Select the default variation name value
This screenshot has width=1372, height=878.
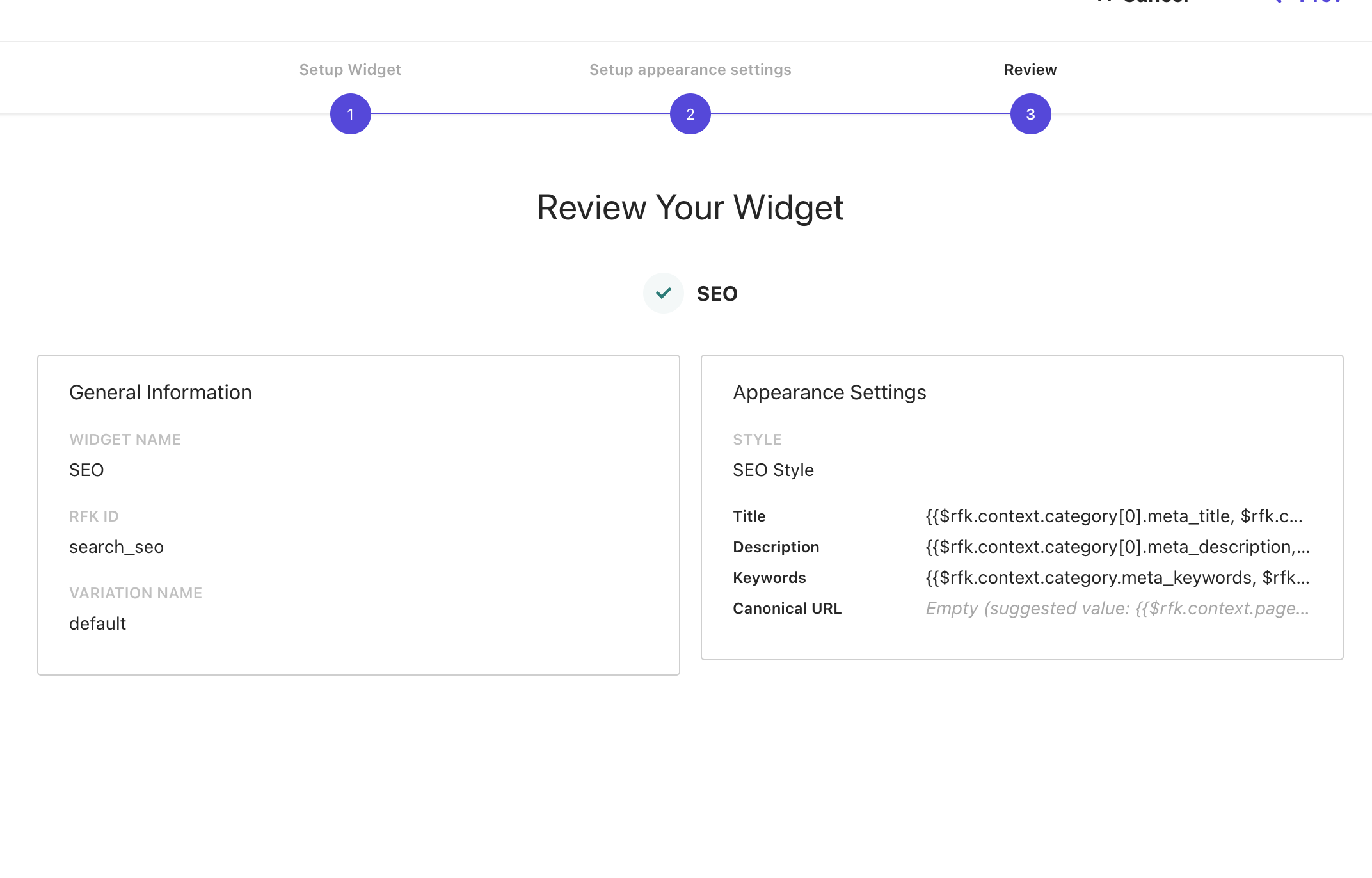coord(97,623)
